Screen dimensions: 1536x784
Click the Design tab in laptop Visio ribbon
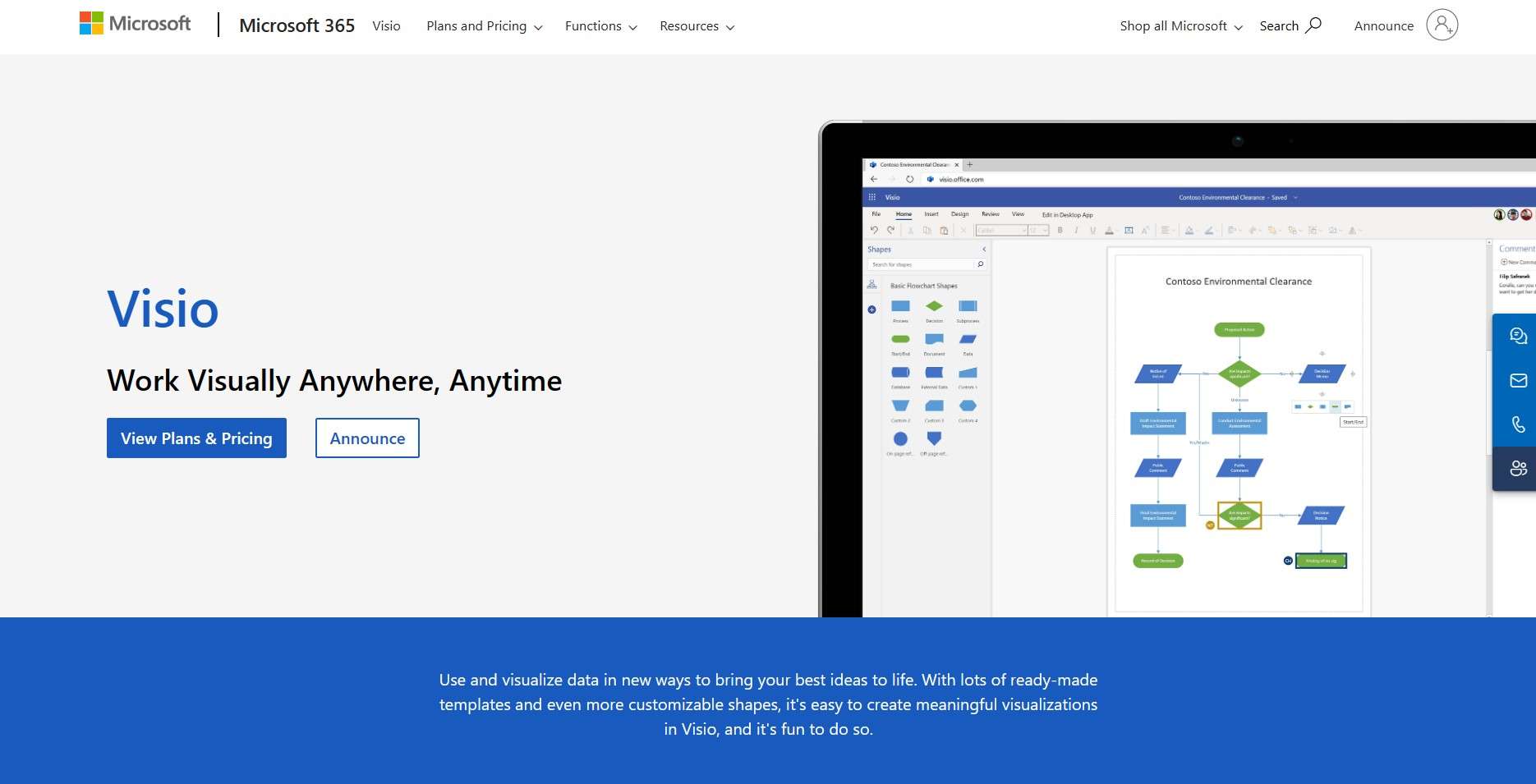pos(959,214)
